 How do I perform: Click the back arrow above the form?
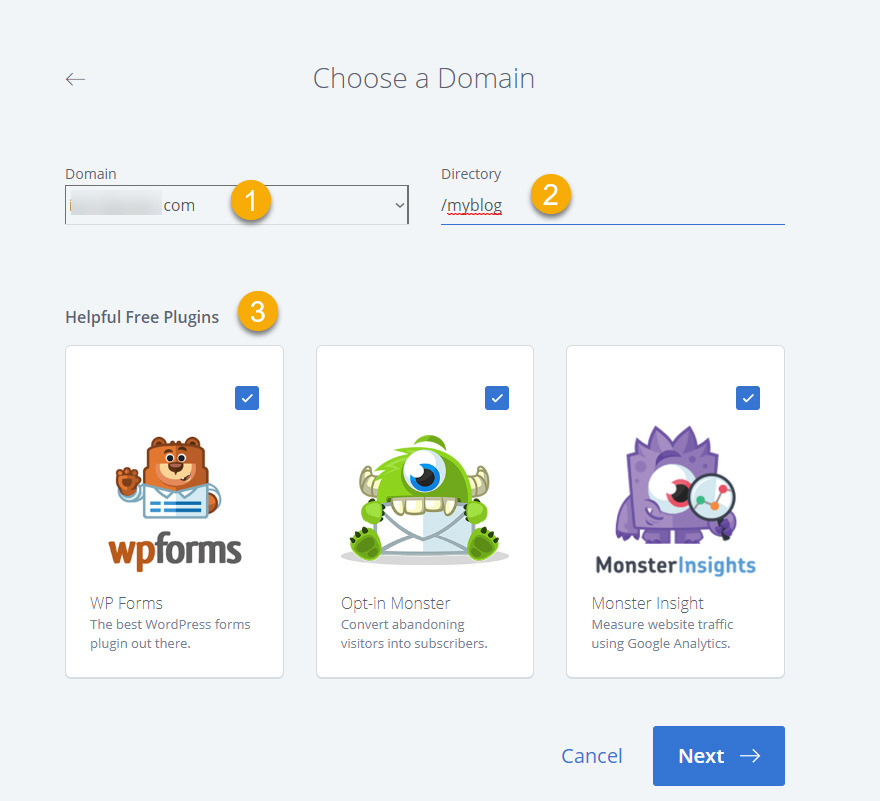coord(75,78)
